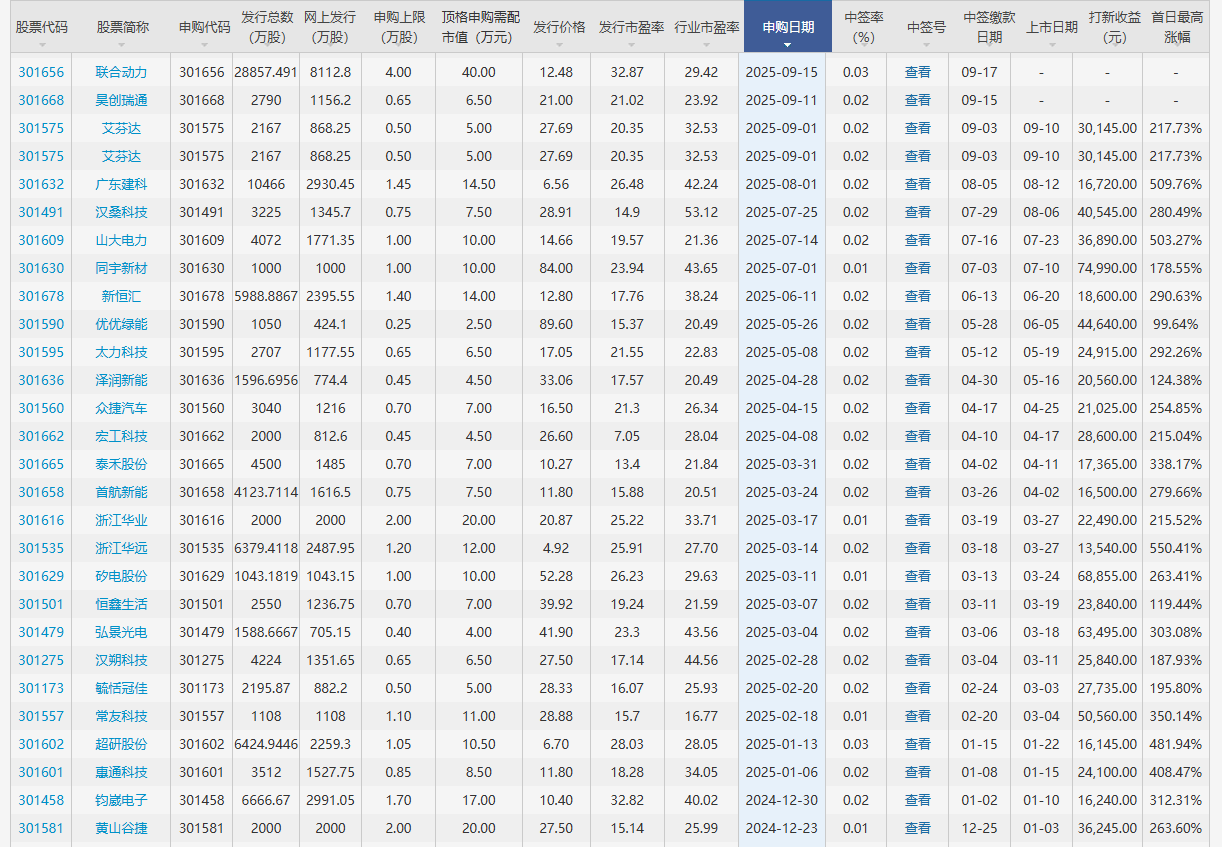Click 查看 in the 惠通科技 row

(x=918, y=772)
